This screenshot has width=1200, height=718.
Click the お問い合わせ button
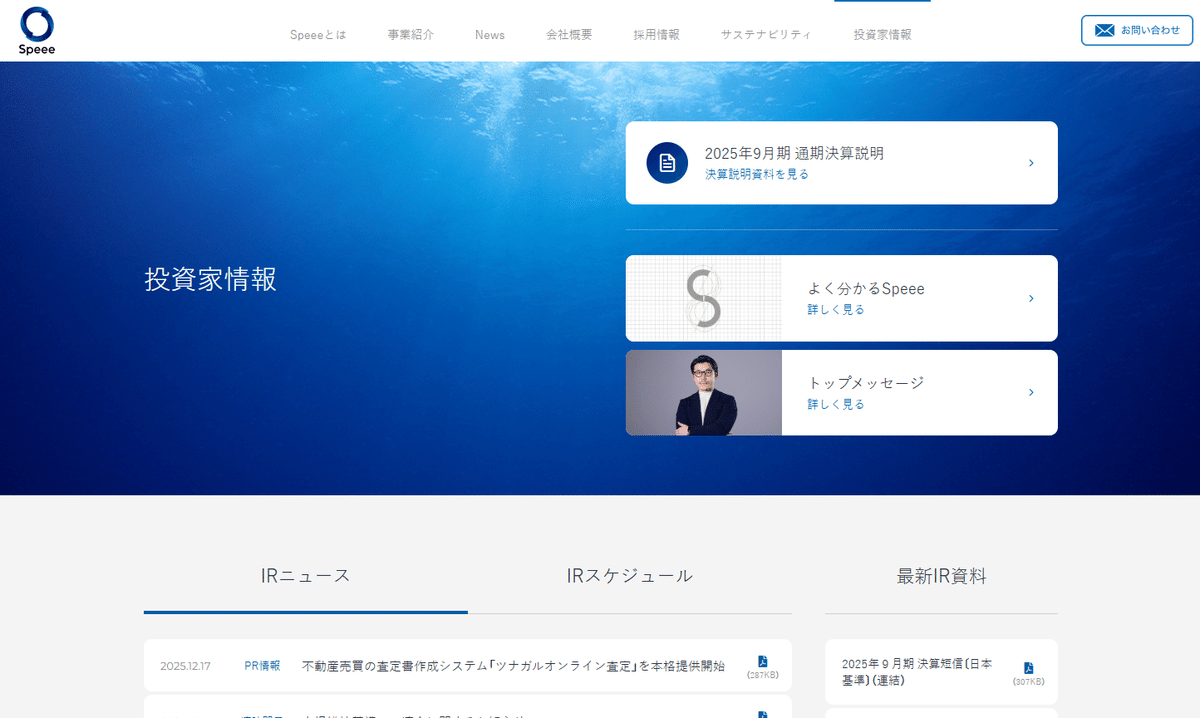point(1136,30)
